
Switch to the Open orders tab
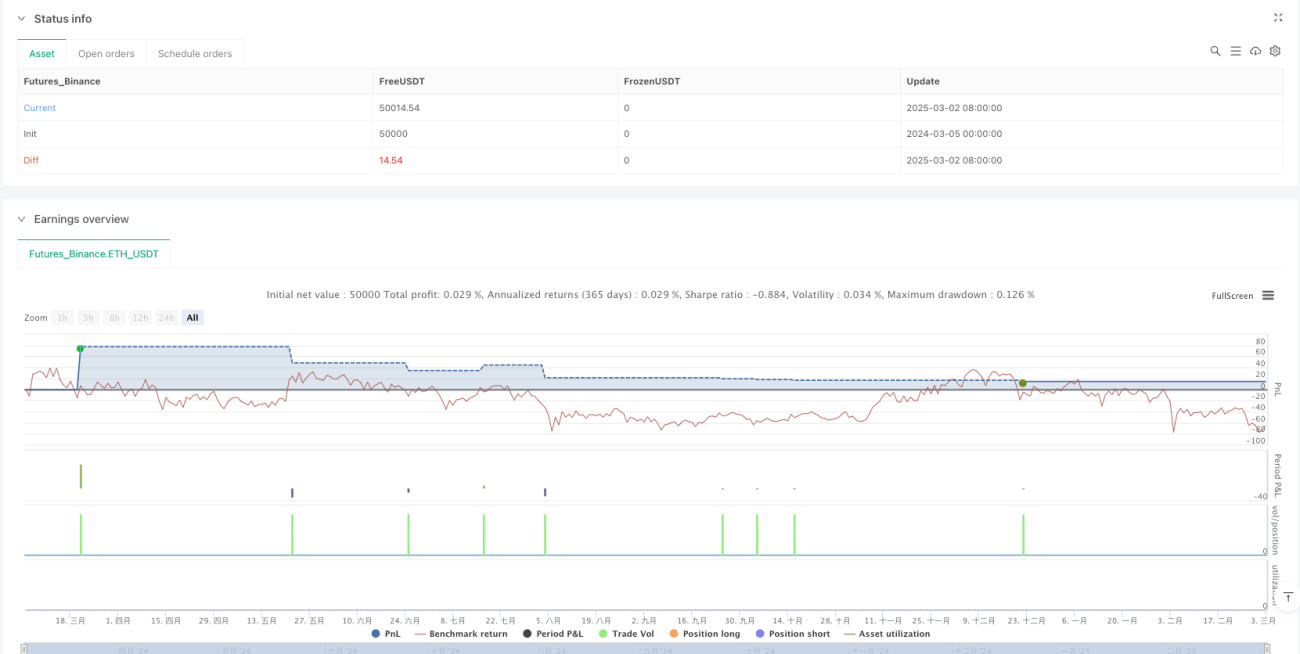pyautogui.click(x=106, y=54)
